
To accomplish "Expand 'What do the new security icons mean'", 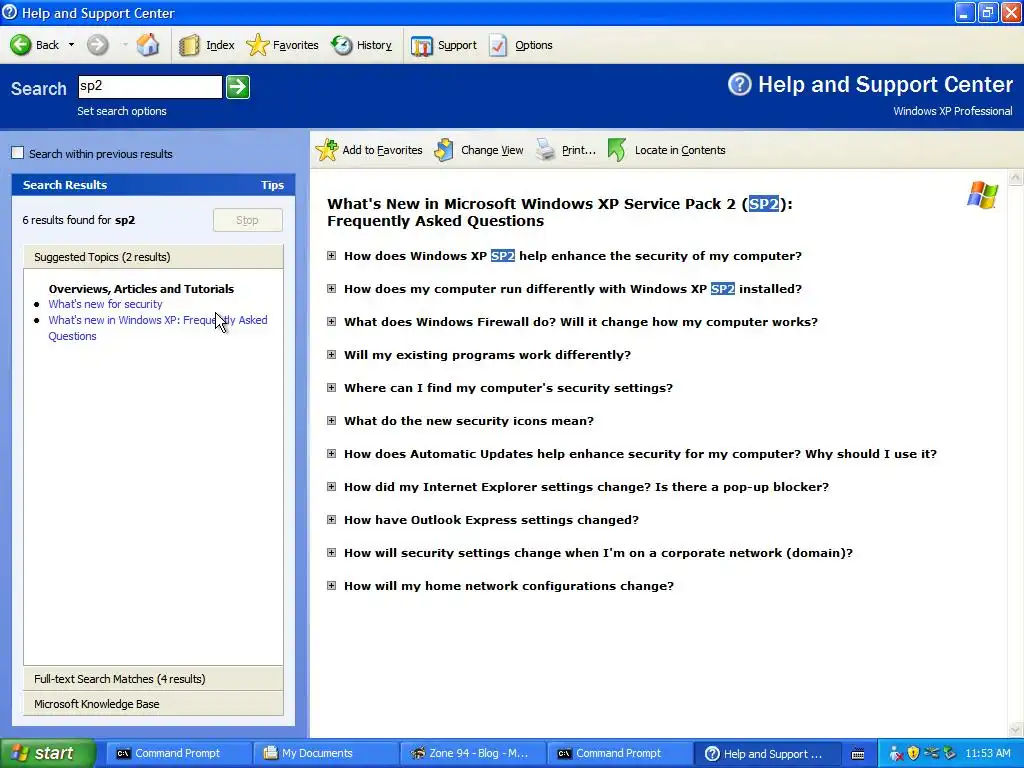I will (x=331, y=420).
